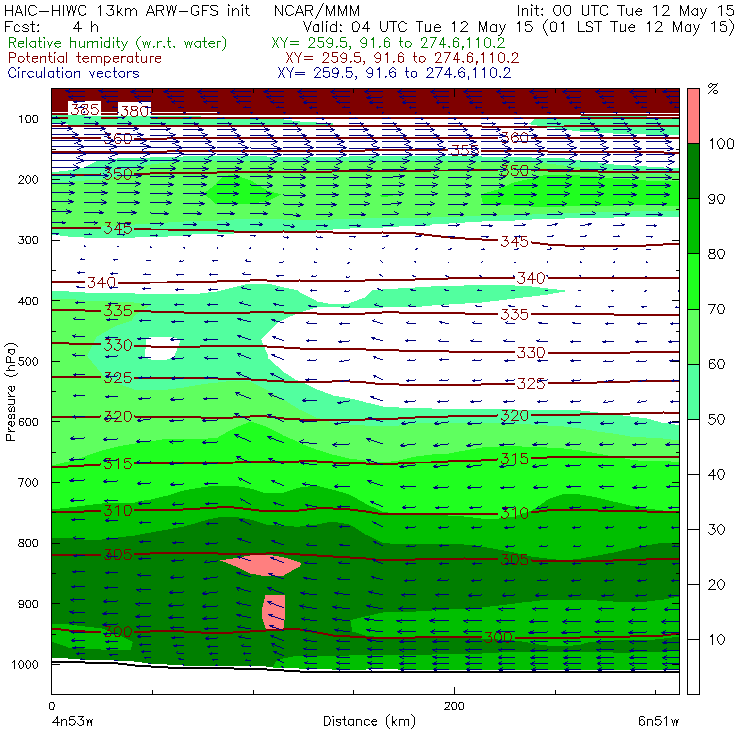Click the title 'HAIC-HIWC 13km ARW-GFS init'
The image size is (740, 740).
127,10
